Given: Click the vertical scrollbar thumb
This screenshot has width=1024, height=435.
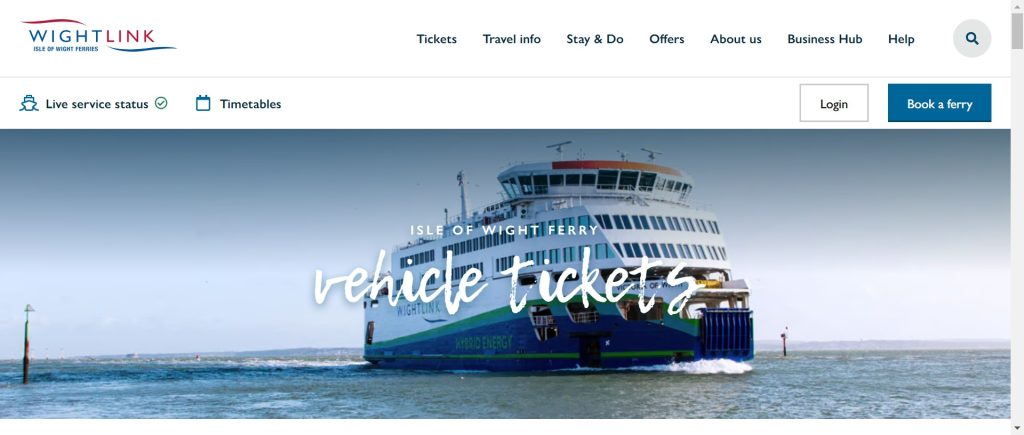Looking at the screenshot, I should (1017, 31).
